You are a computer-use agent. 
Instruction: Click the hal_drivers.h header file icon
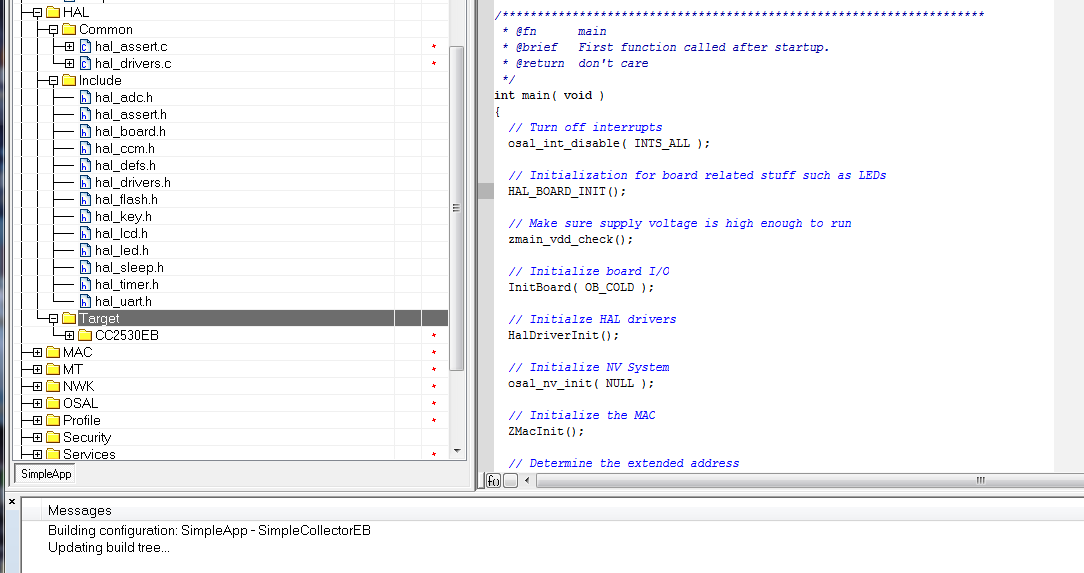click(x=85, y=182)
